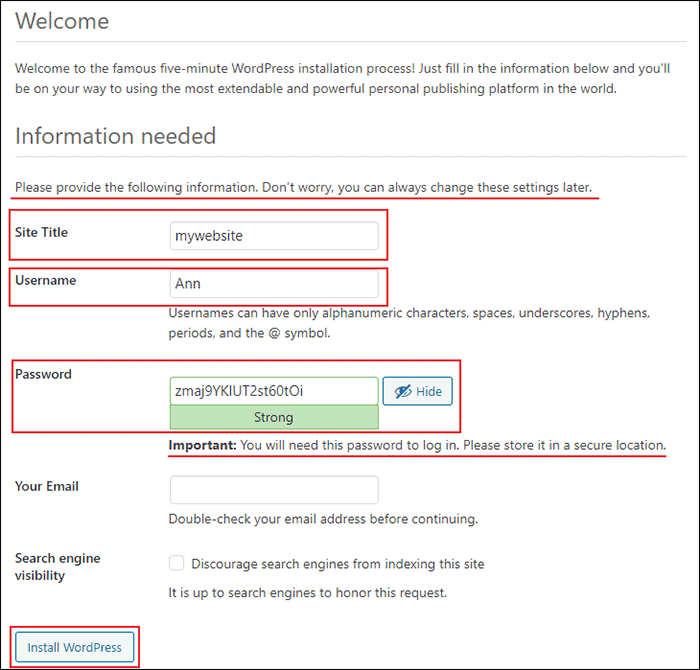This screenshot has width=700, height=670.
Task: Click the Username label
Action: point(46,280)
